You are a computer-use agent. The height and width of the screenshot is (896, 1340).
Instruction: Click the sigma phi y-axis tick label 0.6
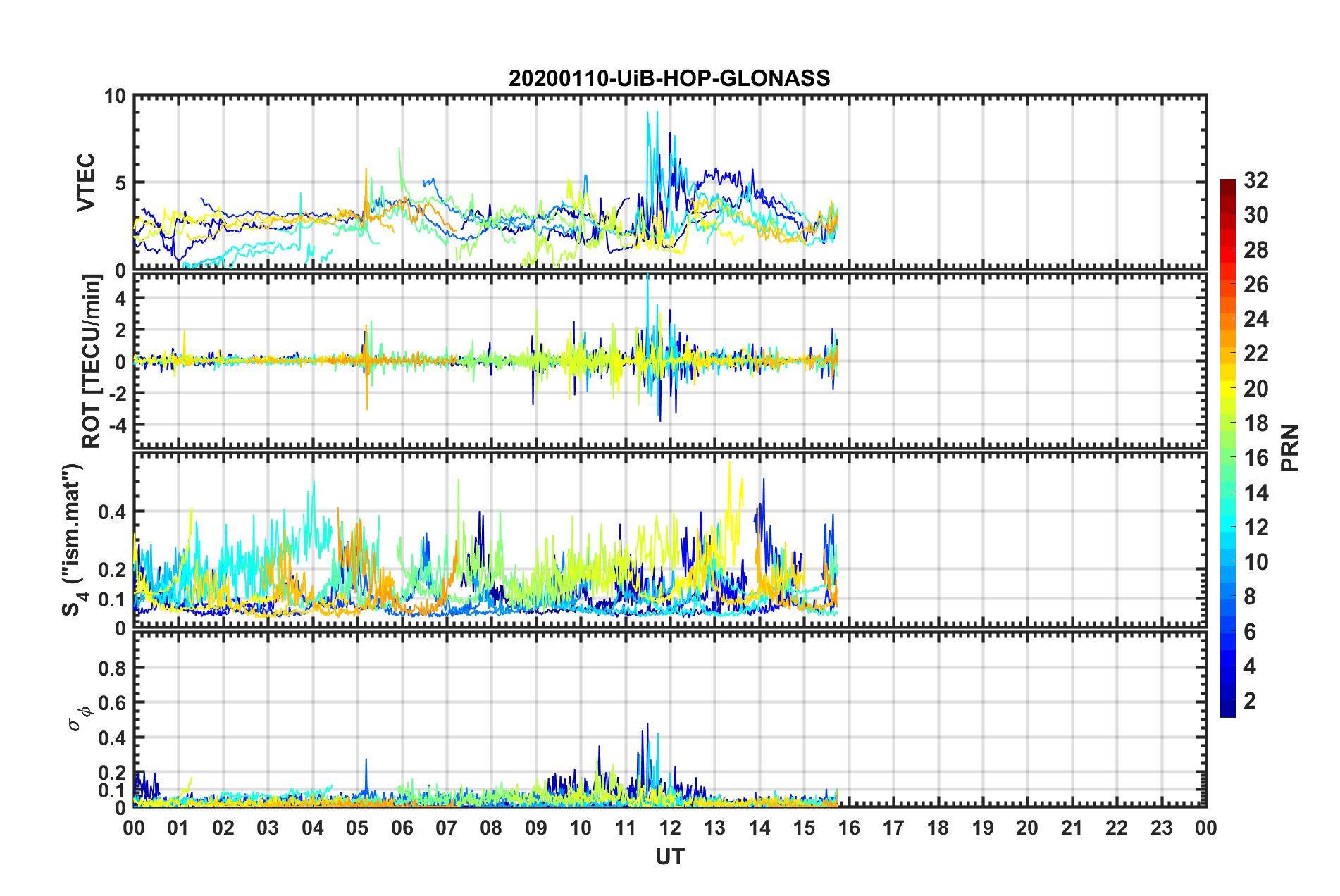point(112,703)
